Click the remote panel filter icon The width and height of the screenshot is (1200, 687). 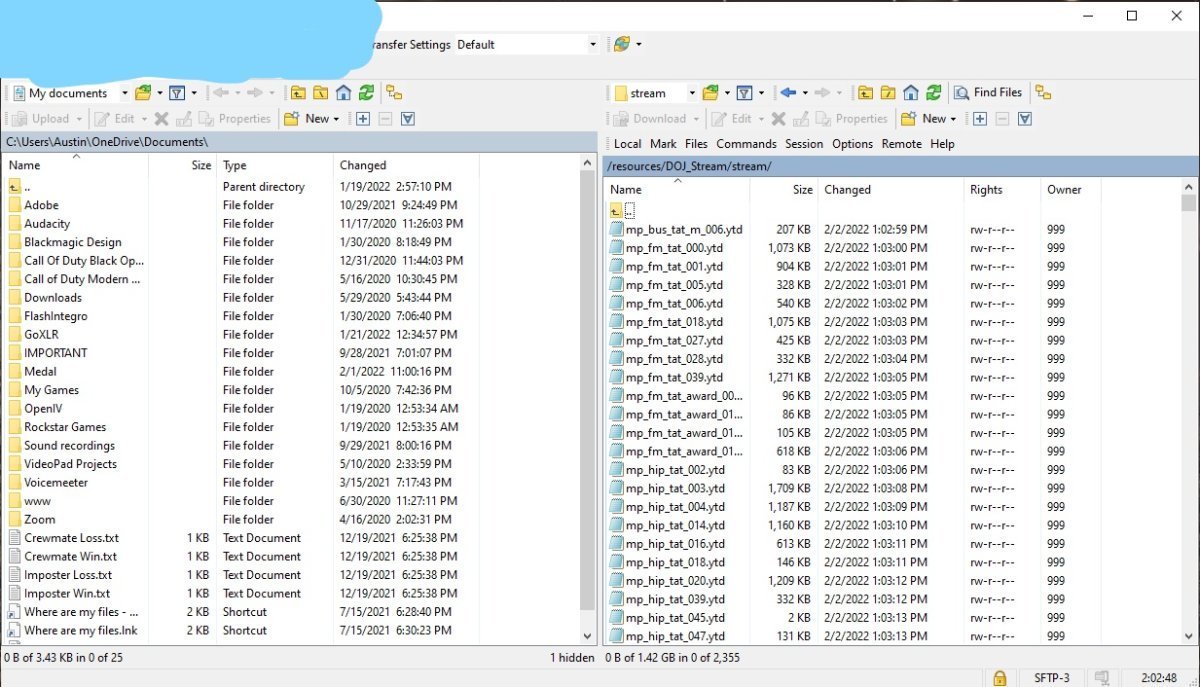pos(744,93)
